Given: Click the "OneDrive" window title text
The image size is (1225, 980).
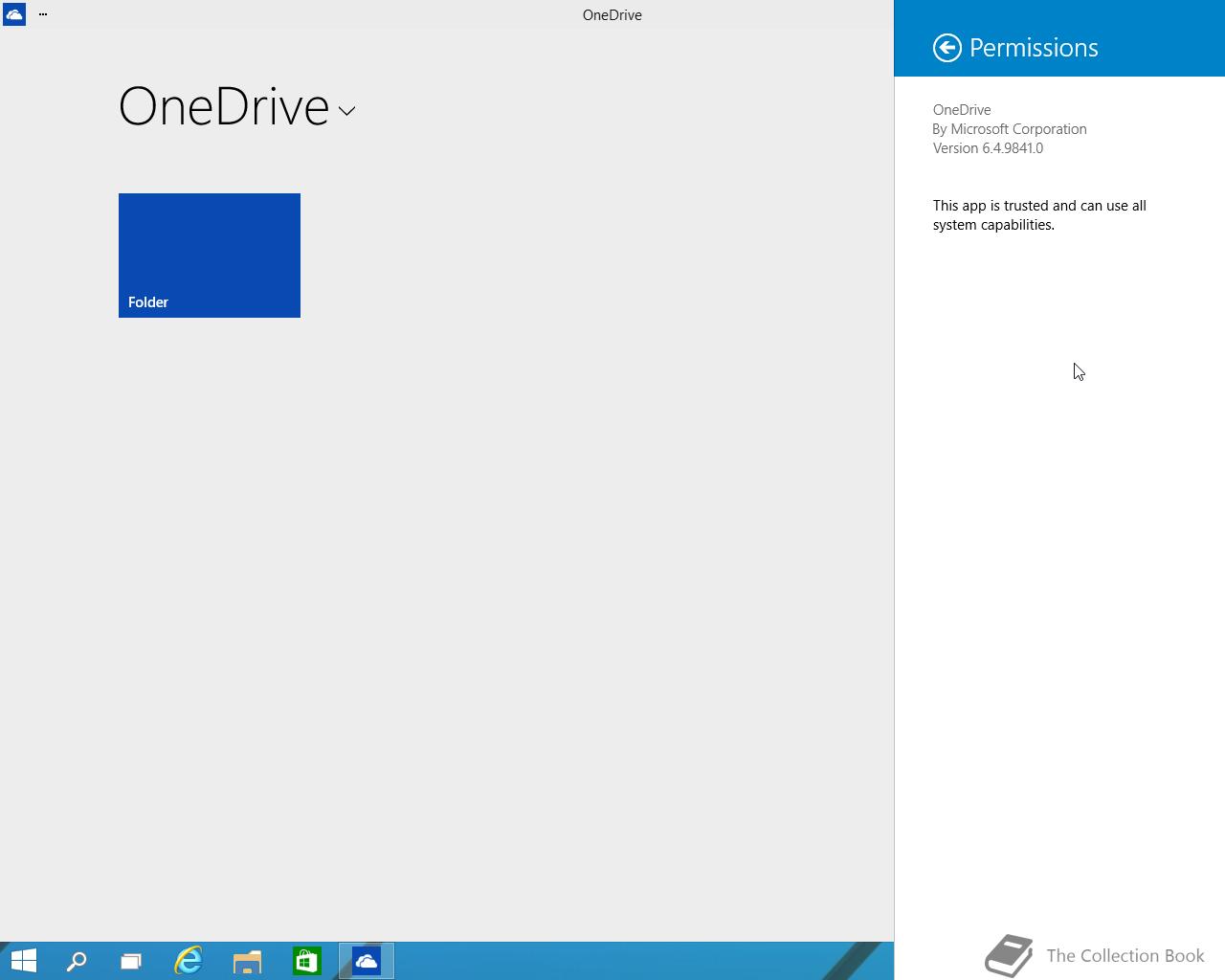Looking at the screenshot, I should (x=612, y=14).
